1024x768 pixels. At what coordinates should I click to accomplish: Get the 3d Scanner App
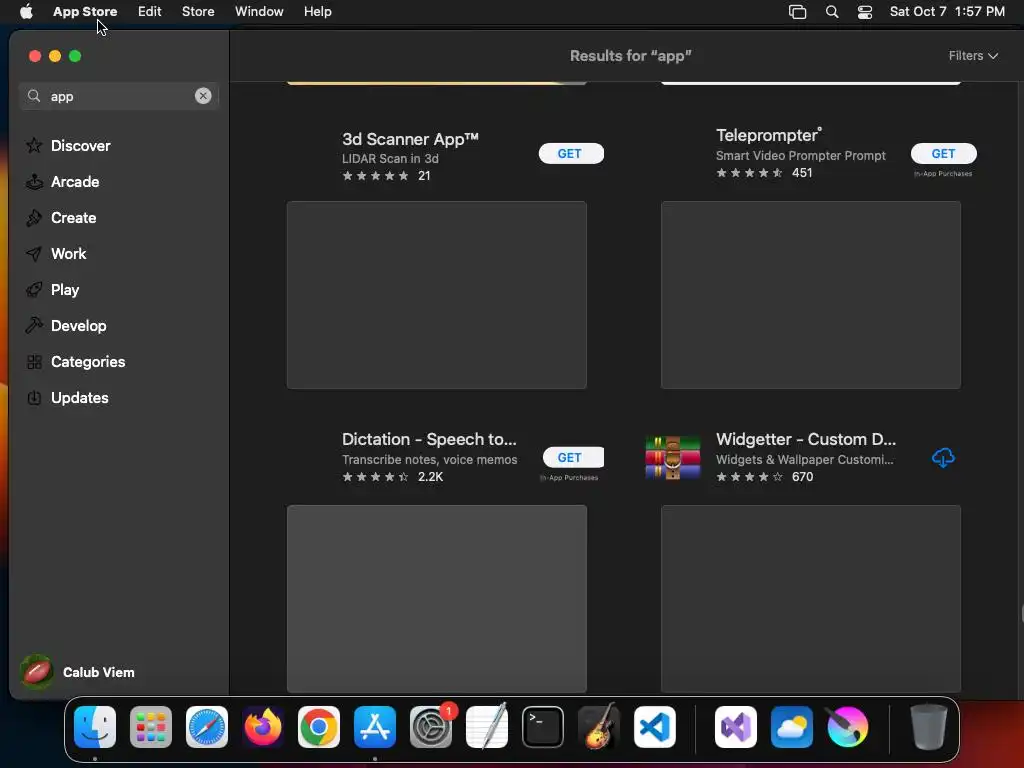tap(571, 153)
